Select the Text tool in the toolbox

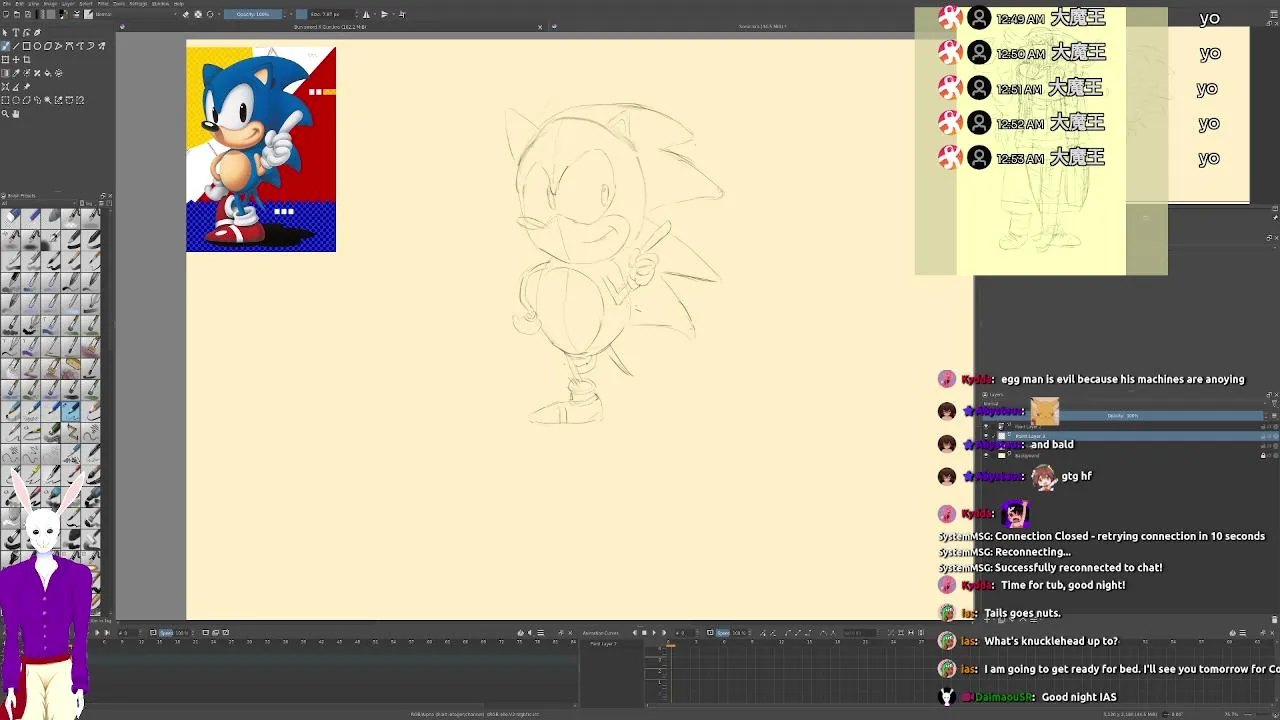pos(16,32)
